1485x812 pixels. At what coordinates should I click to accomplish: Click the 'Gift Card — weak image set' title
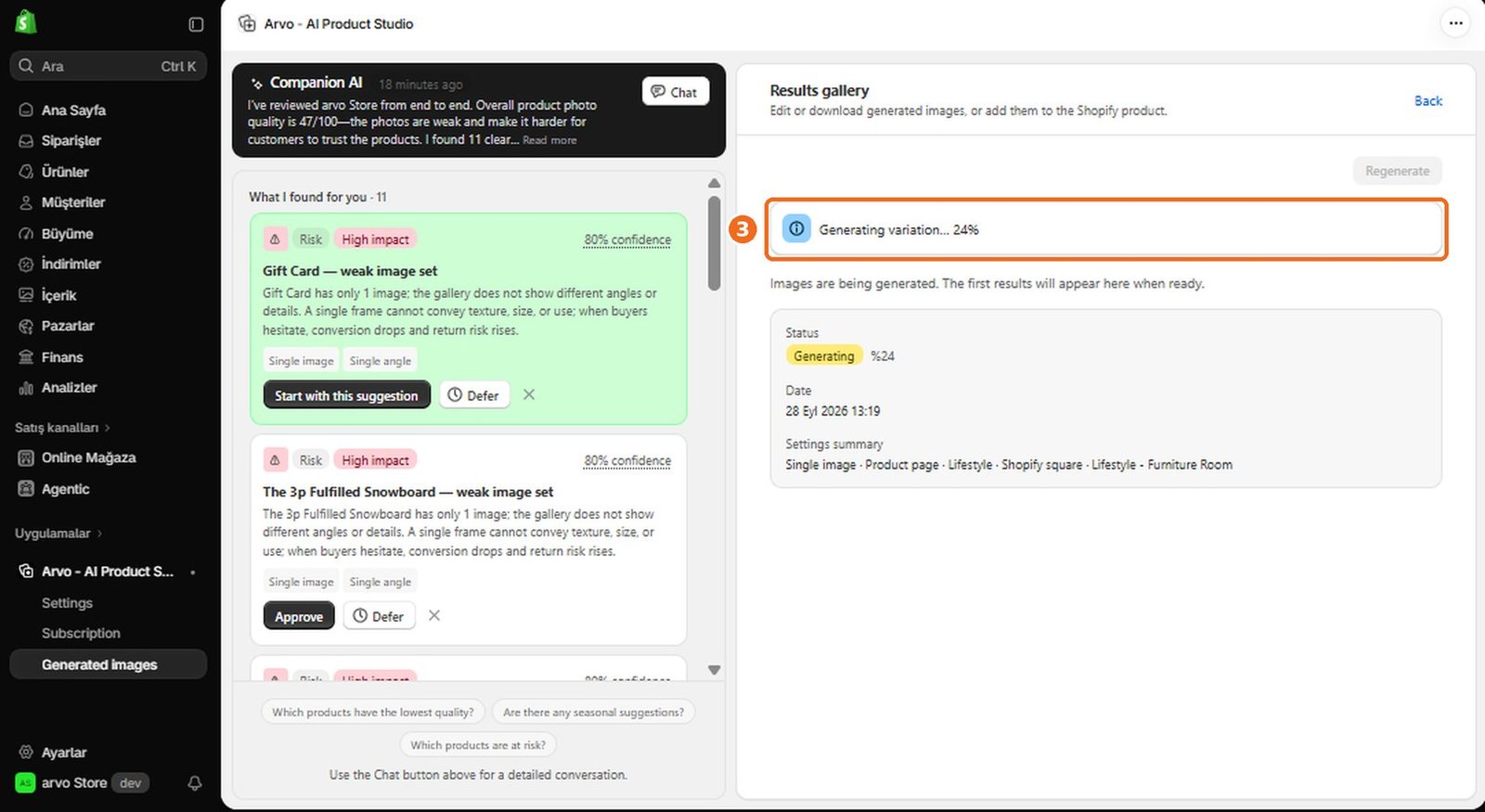coord(350,271)
